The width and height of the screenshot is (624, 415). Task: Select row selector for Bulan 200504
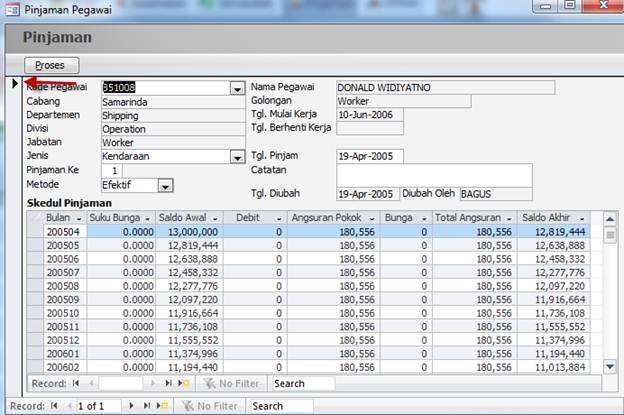35,232
